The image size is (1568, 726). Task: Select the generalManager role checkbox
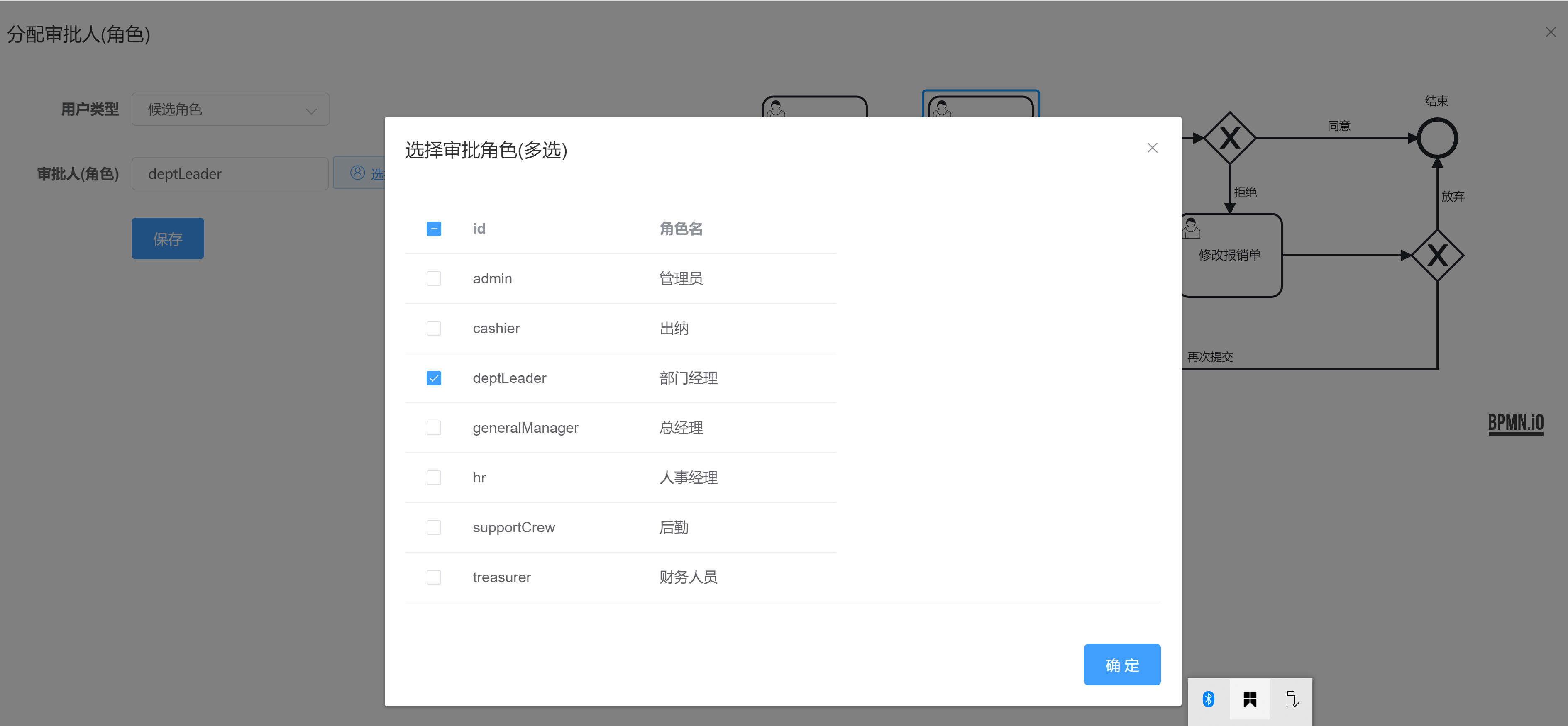[434, 428]
